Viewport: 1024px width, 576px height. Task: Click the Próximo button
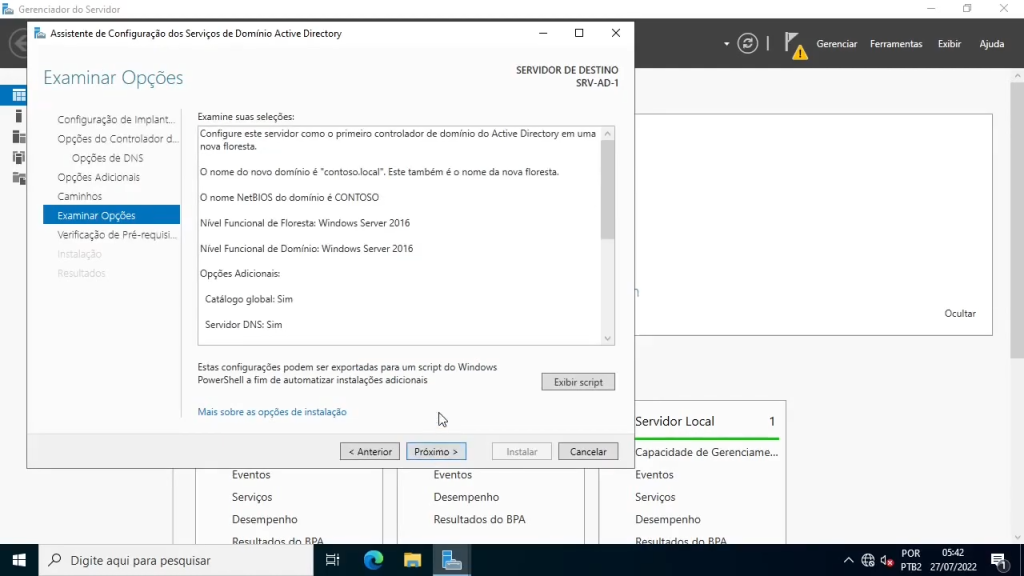pos(436,451)
